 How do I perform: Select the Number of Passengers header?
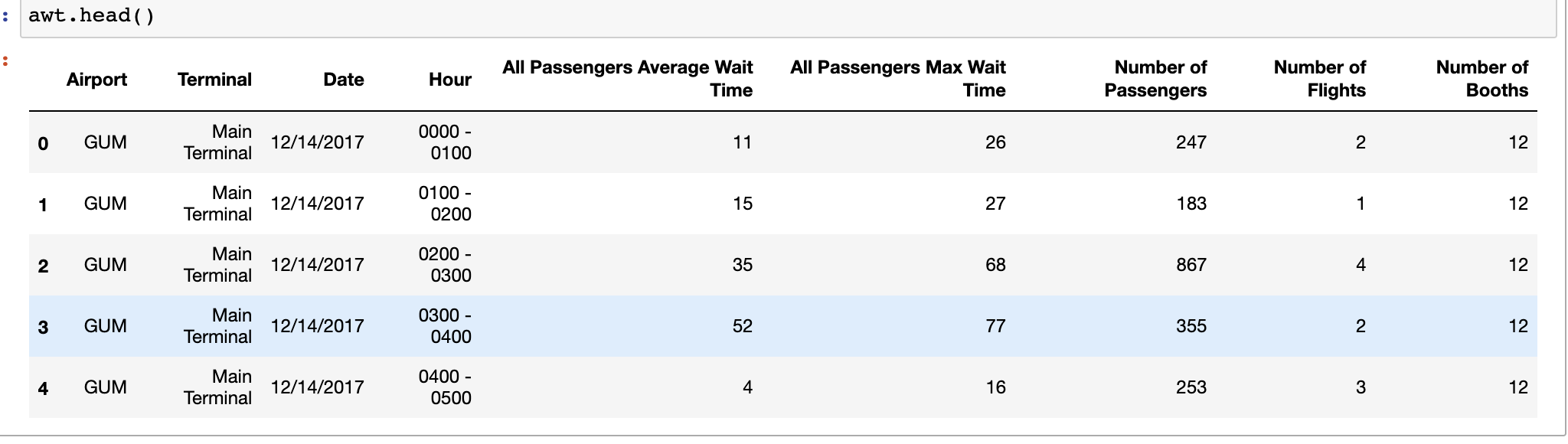click(1155, 79)
